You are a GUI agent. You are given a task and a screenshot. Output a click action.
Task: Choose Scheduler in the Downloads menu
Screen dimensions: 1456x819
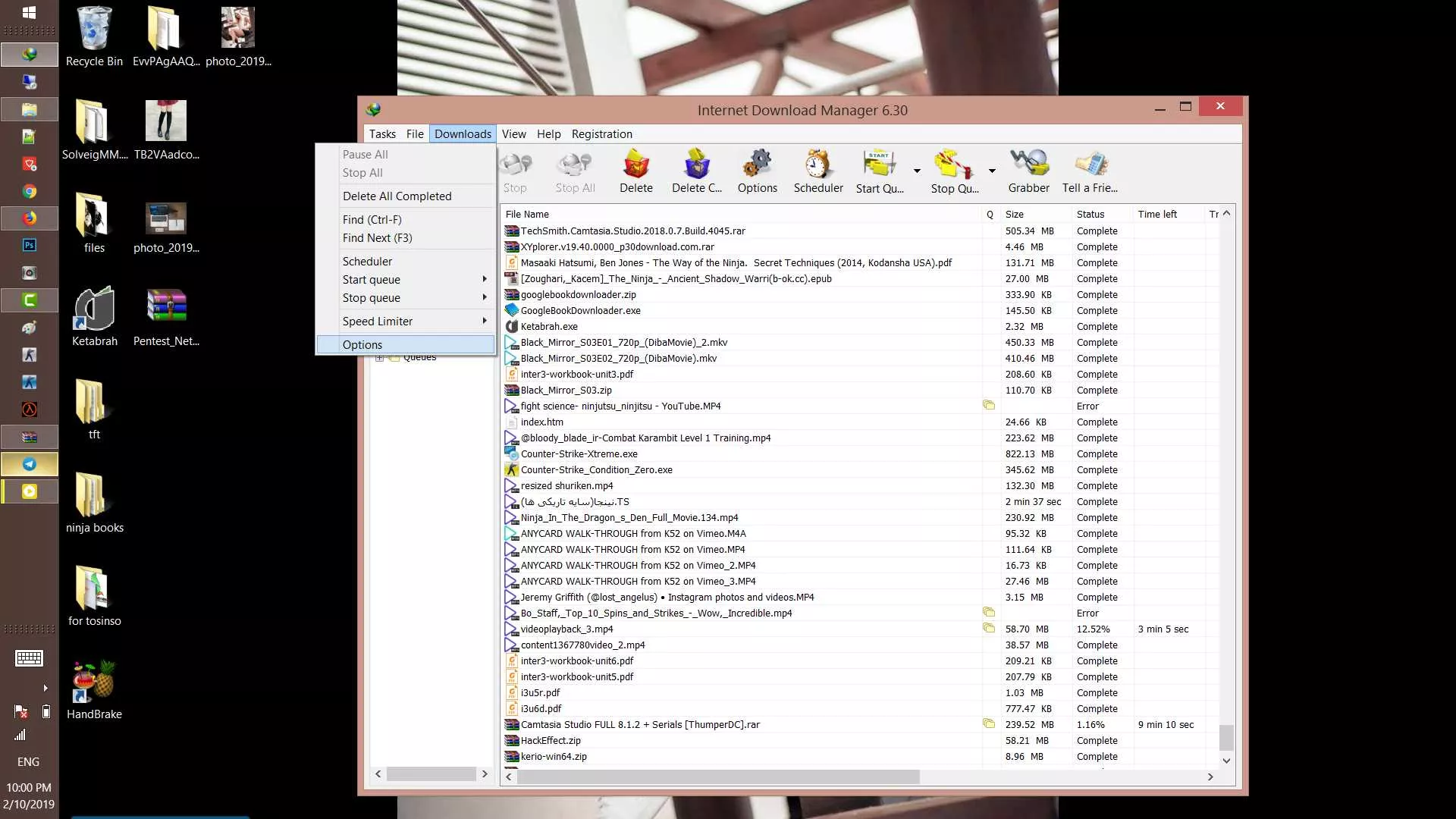click(406, 261)
